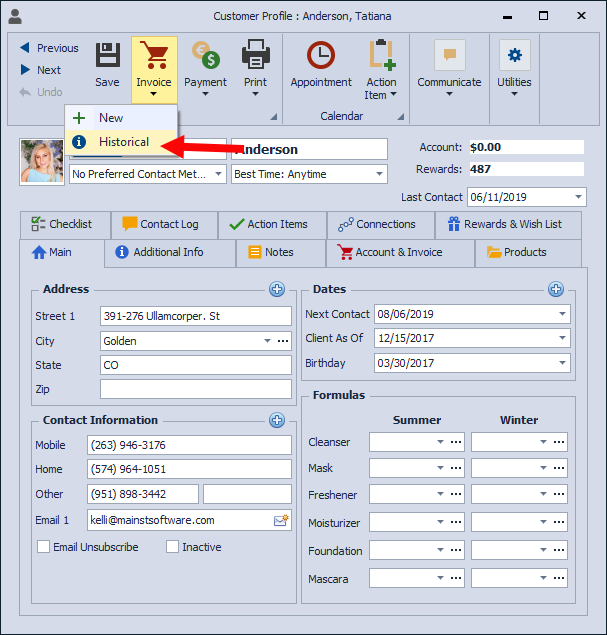Click the Payment coins icon

point(205,55)
